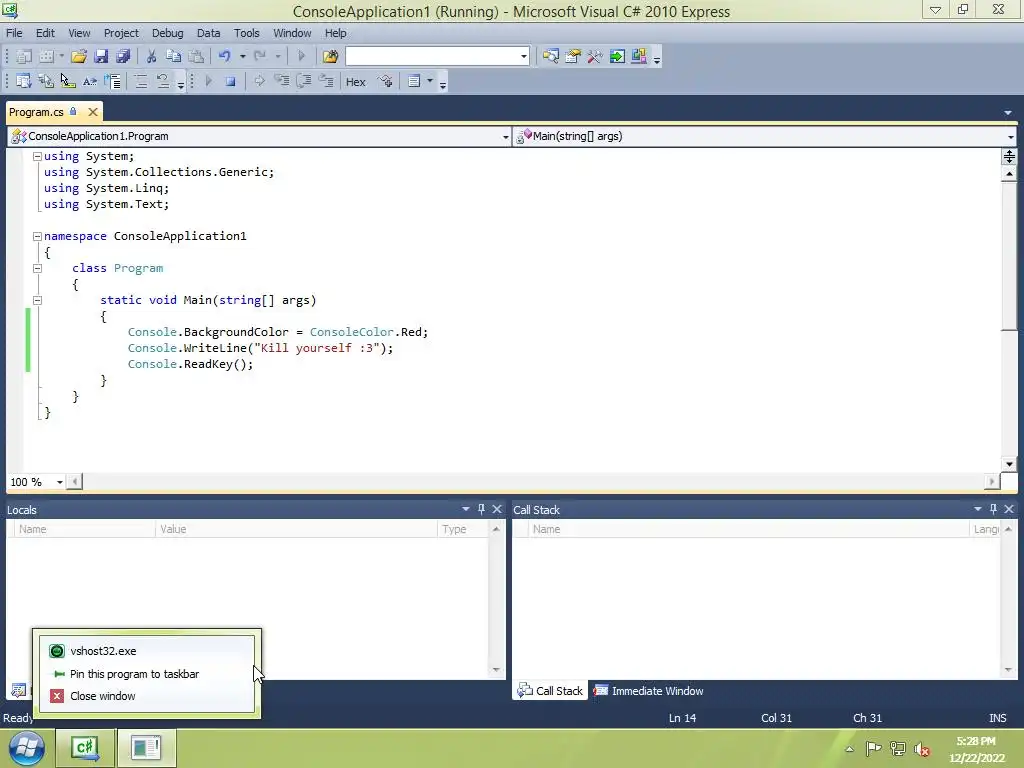Image resolution: width=1024 pixels, height=768 pixels.
Task: Click the New Project toolbar icon
Action: pos(24,57)
